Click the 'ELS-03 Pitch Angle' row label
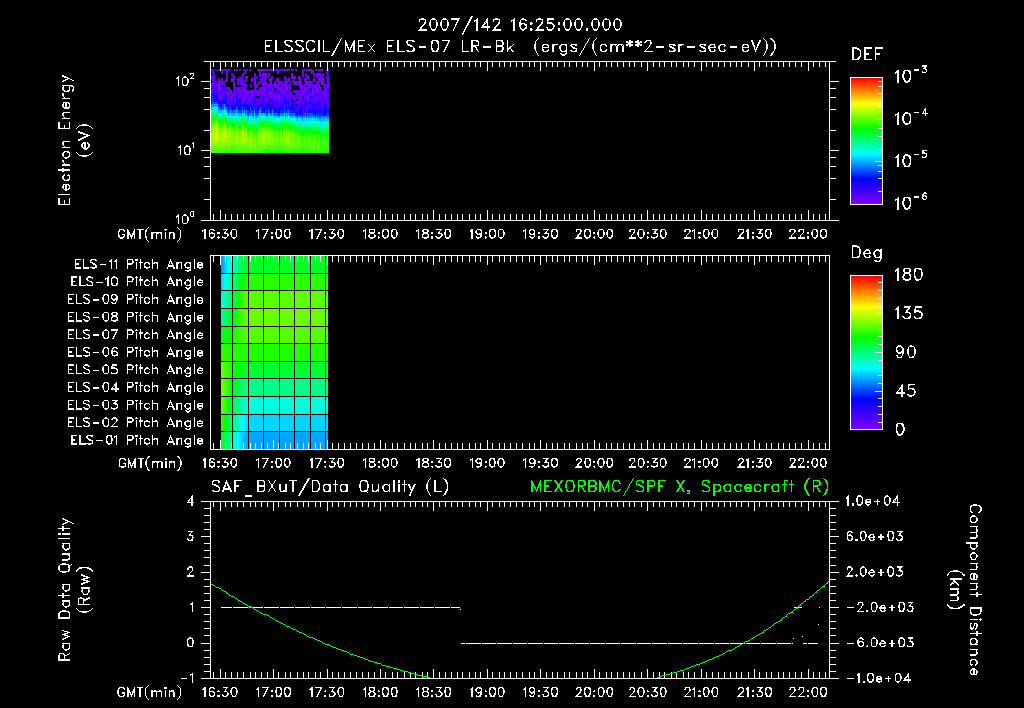 (x=135, y=406)
